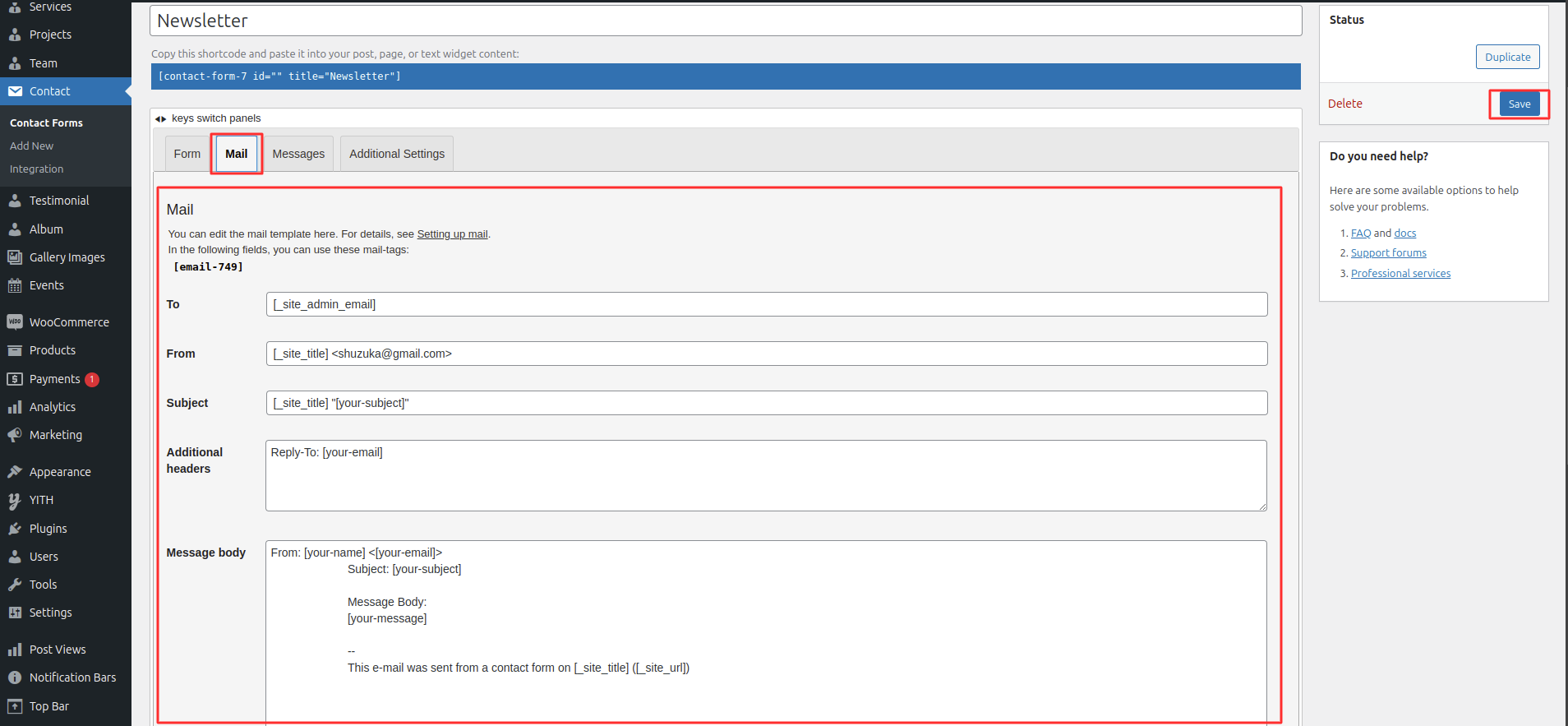Open the Setting up mail link

tap(452, 234)
